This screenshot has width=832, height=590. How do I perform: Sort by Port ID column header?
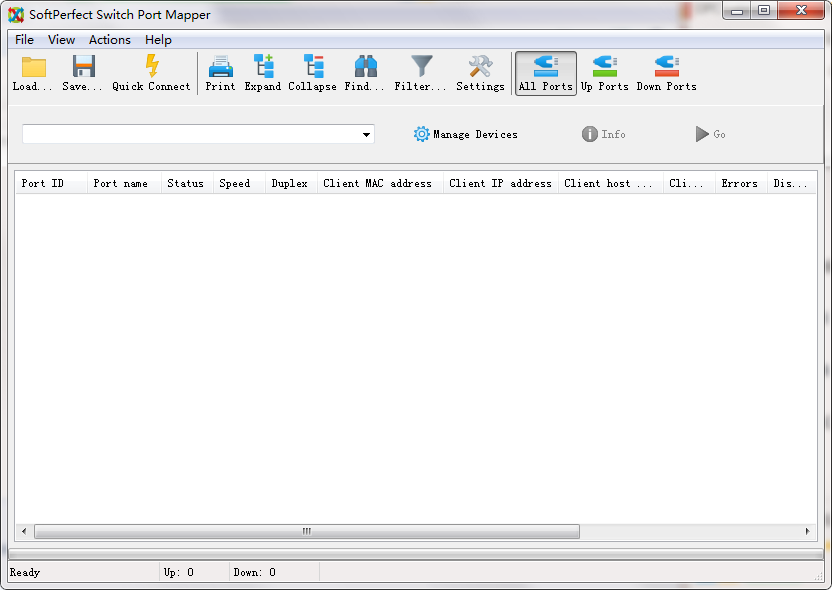[x=51, y=184]
